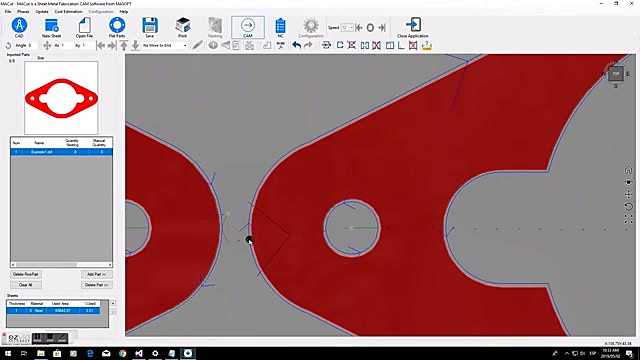The image size is (640, 360).
Task: Move part up with arrow icon
Action: click(x=124, y=45)
